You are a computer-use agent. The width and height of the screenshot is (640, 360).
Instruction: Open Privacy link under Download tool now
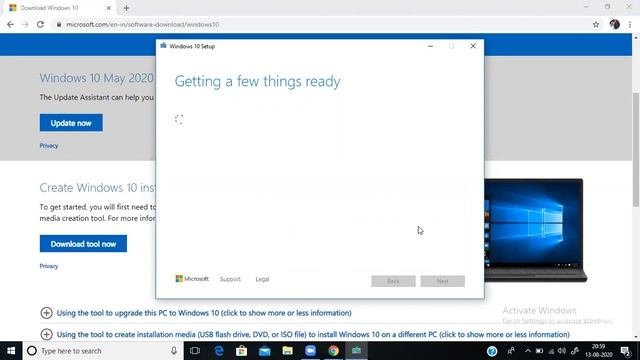[x=49, y=266]
